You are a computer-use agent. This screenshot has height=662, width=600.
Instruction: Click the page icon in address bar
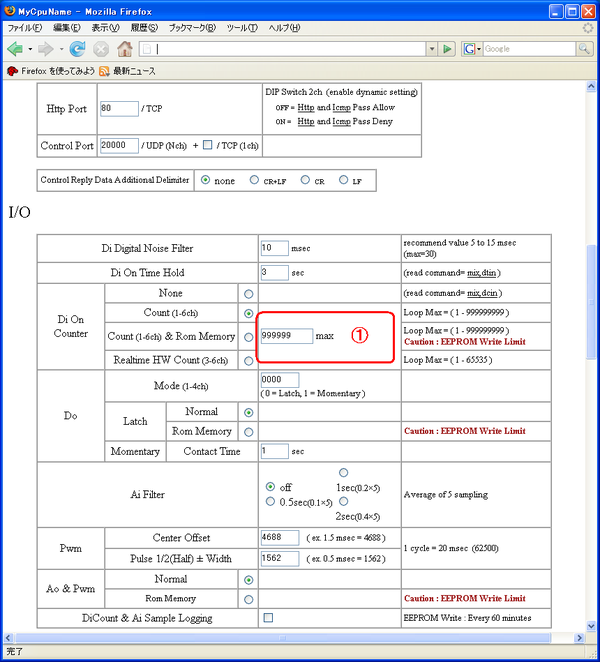pyautogui.click(x=147, y=49)
